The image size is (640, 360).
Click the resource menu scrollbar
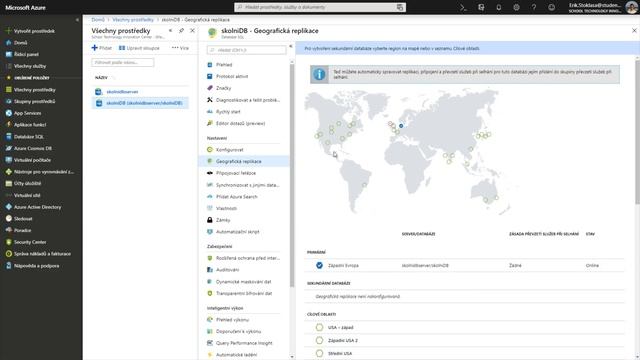(292, 176)
